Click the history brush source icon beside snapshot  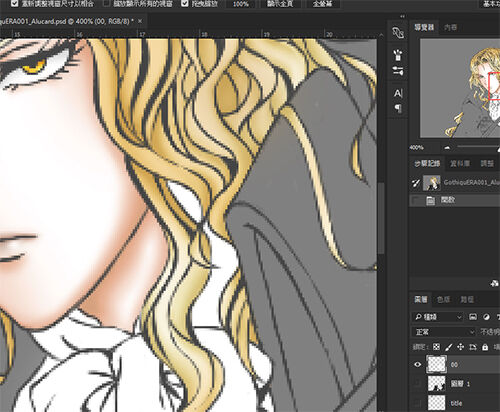(x=416, y=183)
